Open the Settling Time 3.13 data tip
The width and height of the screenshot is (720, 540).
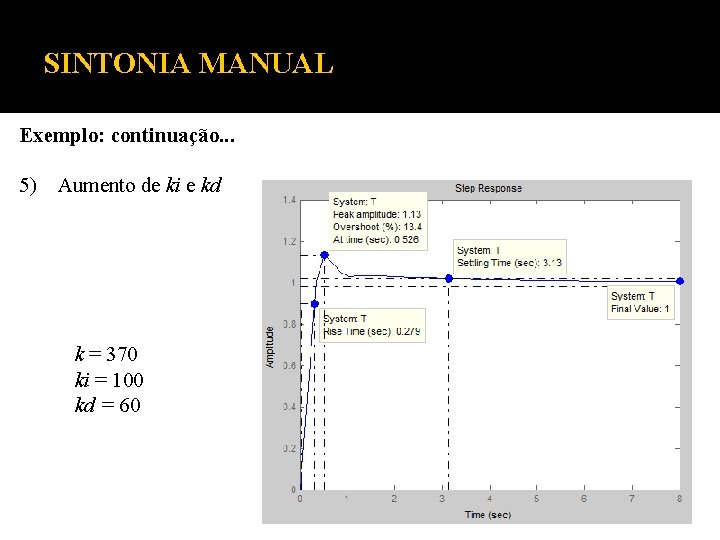tap(510, 257)
